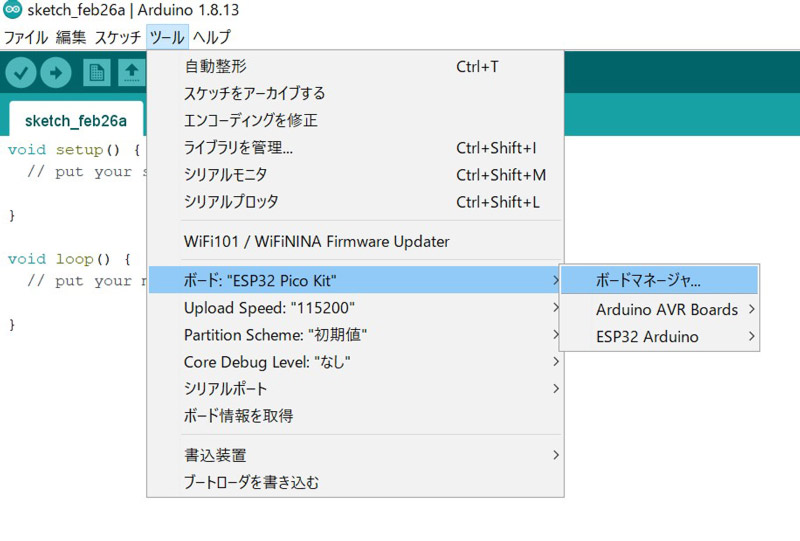Choose 自動整形 from the menu
This screenshot has width=800, height=541.
tap(356, 66)
